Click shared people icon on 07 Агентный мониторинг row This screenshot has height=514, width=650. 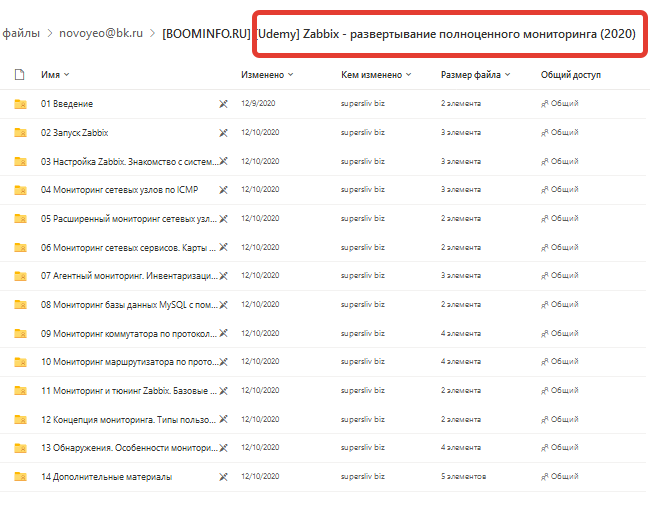[545, 276]
